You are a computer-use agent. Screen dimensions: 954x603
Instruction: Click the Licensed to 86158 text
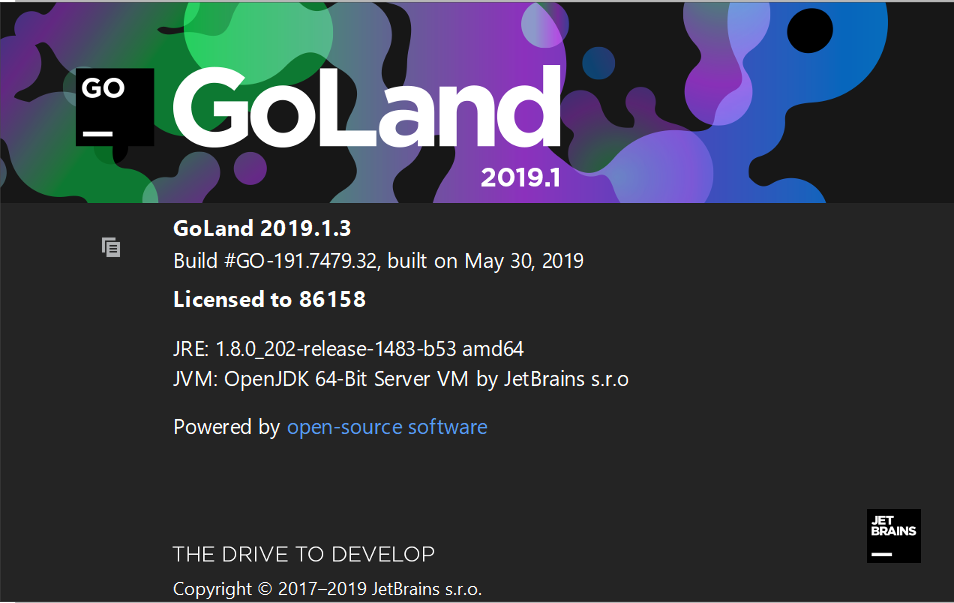[270, 299]
